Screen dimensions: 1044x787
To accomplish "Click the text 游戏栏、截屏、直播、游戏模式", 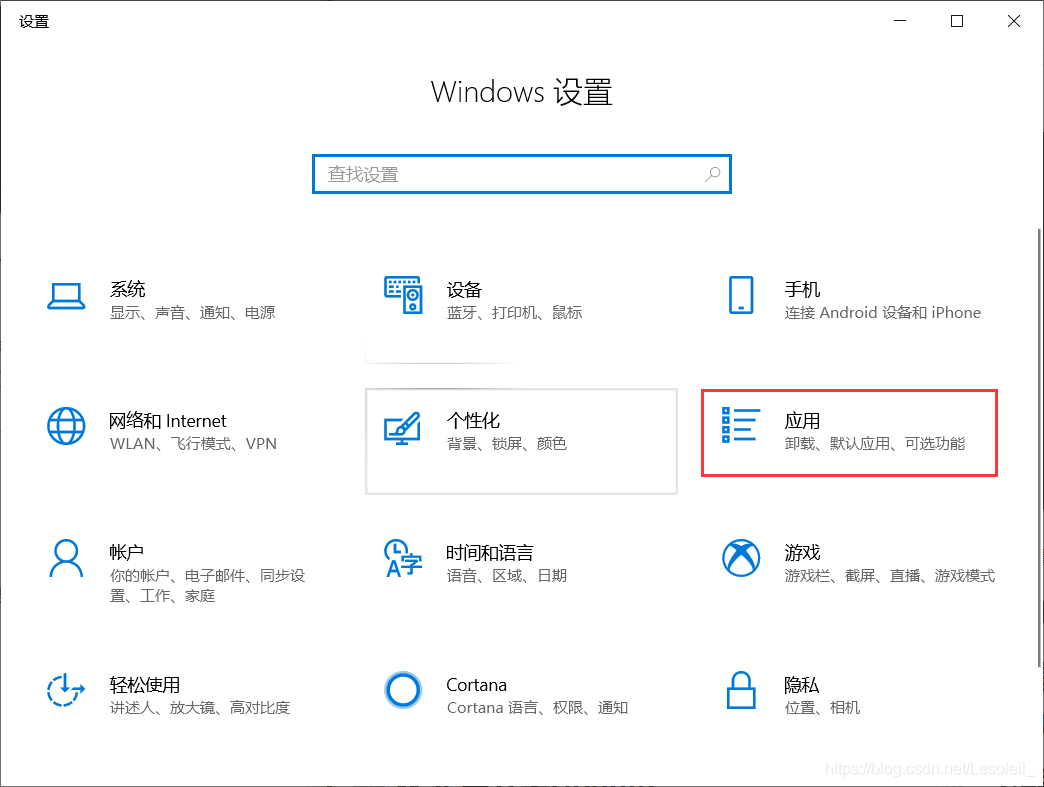I will (x=890, y=575).
